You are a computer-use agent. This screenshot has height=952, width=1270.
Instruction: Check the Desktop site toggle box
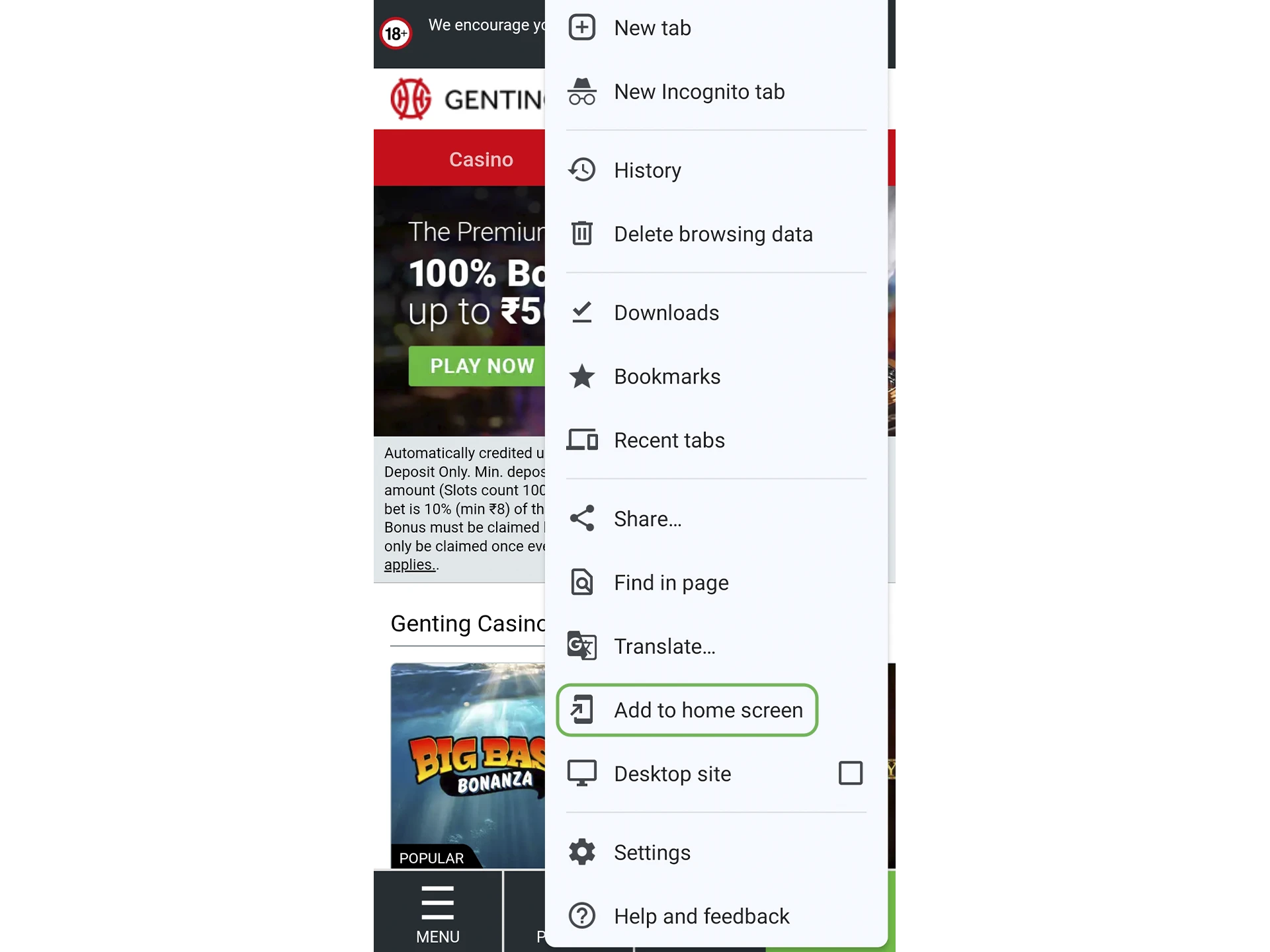[851, 773]
